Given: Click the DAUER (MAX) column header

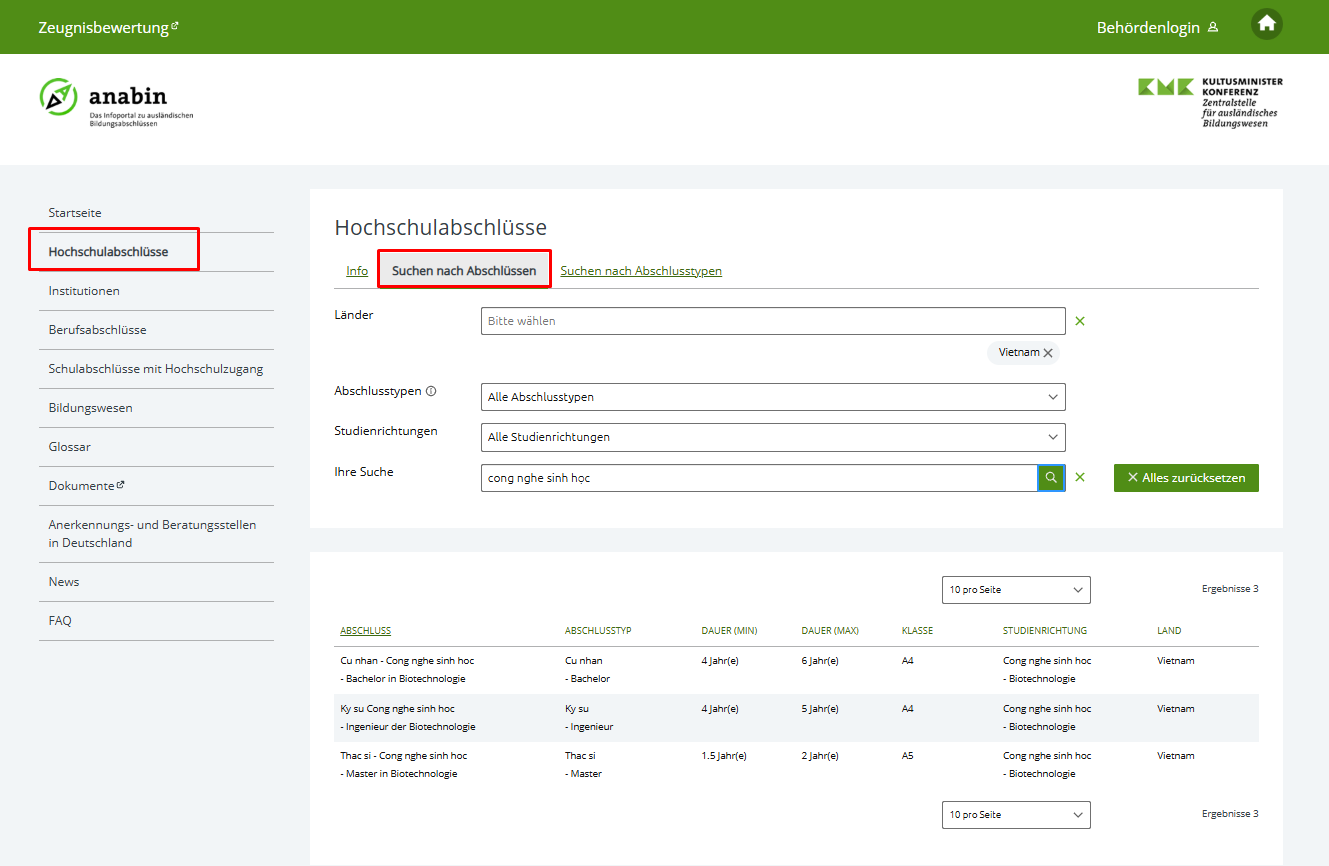Looking at the screenshot, I should [x=830, y=631].
